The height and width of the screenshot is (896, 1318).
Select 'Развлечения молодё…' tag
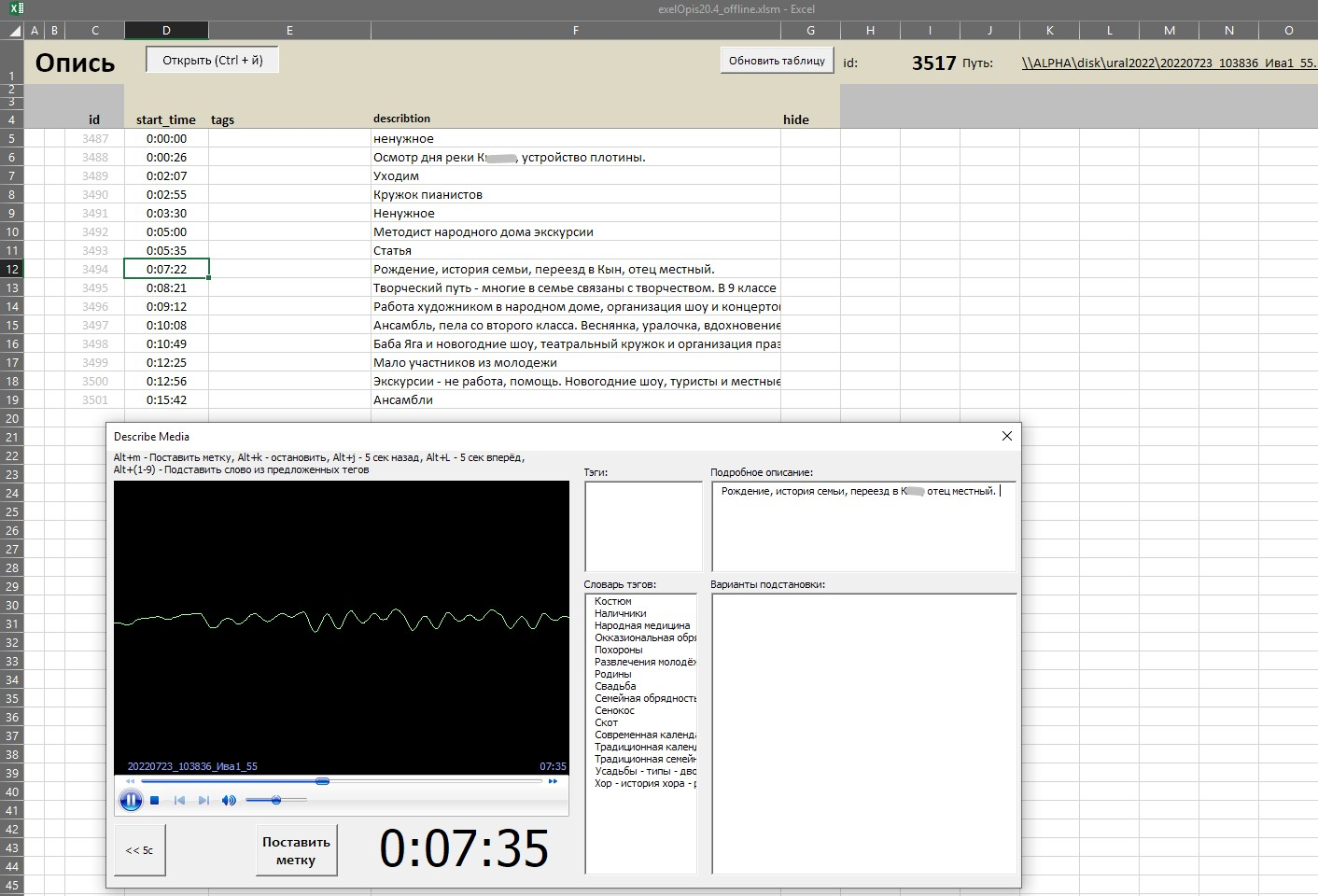coord(645,663)
